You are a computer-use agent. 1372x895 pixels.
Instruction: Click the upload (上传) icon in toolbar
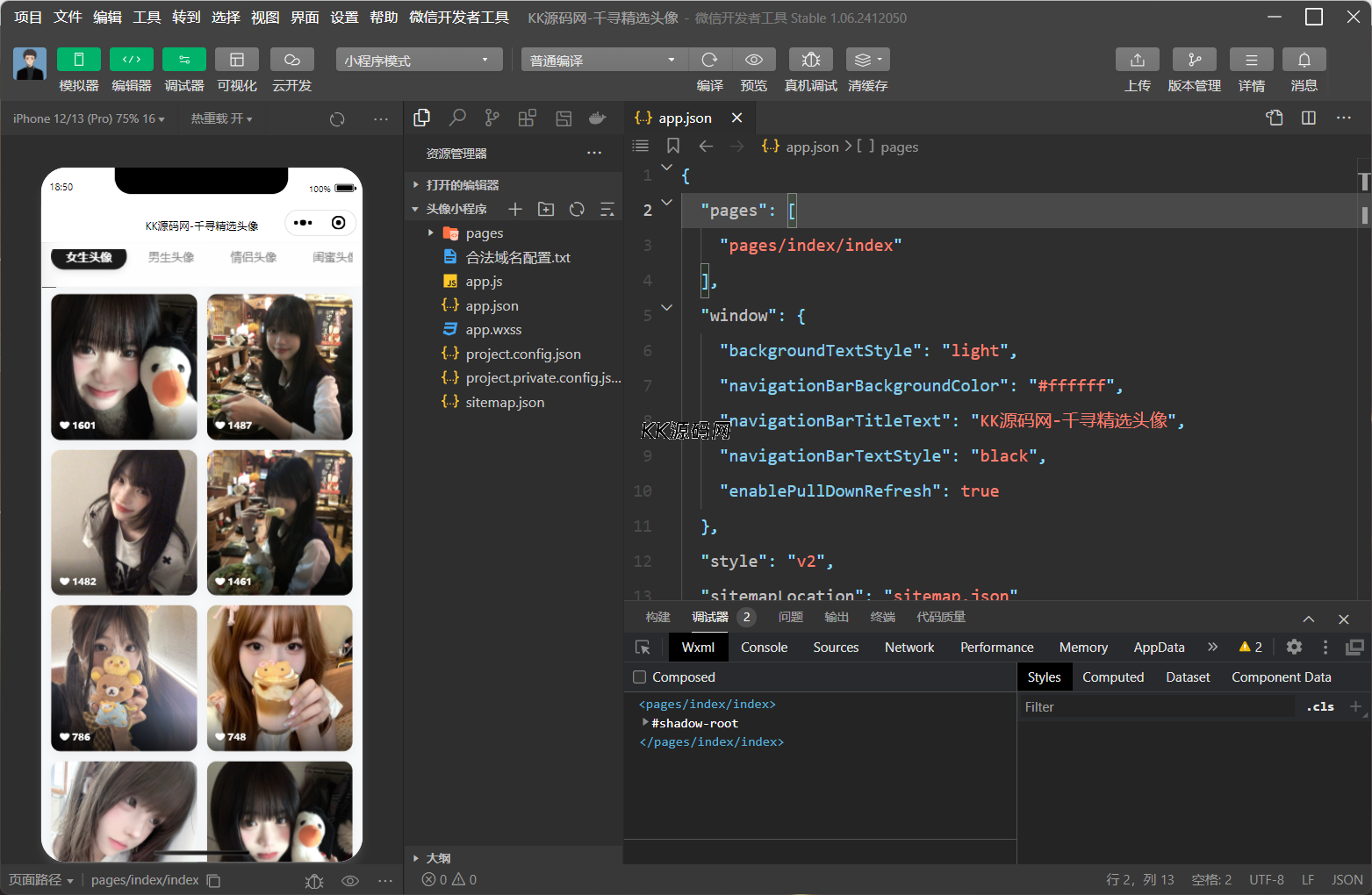[1137, 60]
